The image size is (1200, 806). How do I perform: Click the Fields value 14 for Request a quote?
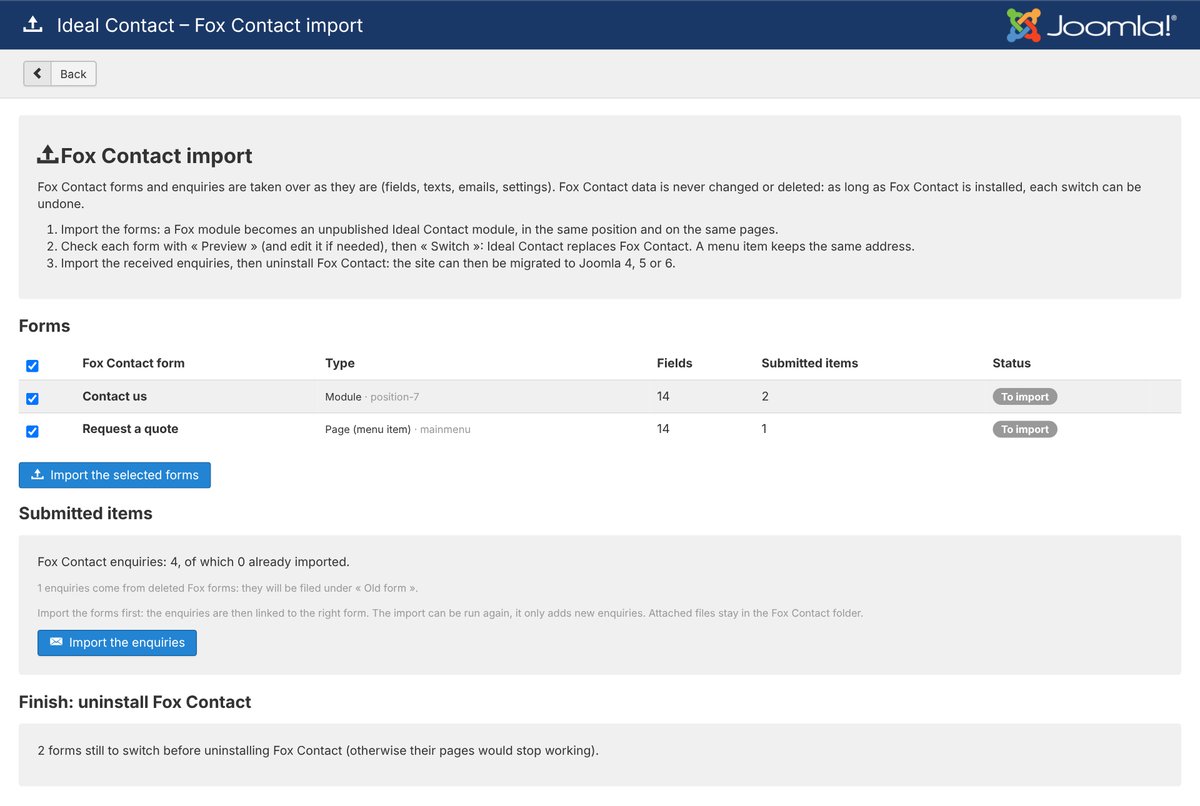663,428
